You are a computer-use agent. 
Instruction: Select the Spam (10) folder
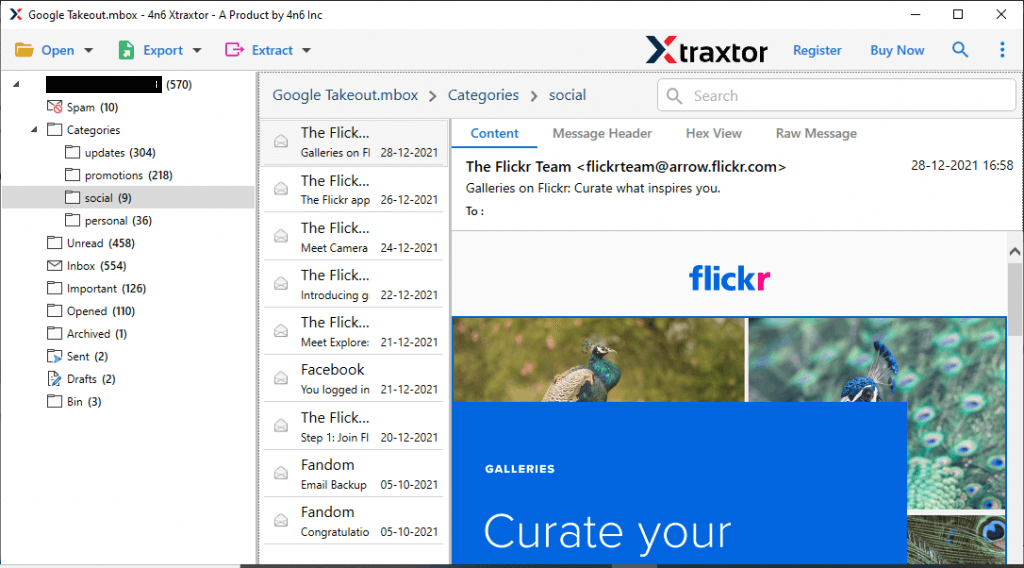[x=92, y=107]
